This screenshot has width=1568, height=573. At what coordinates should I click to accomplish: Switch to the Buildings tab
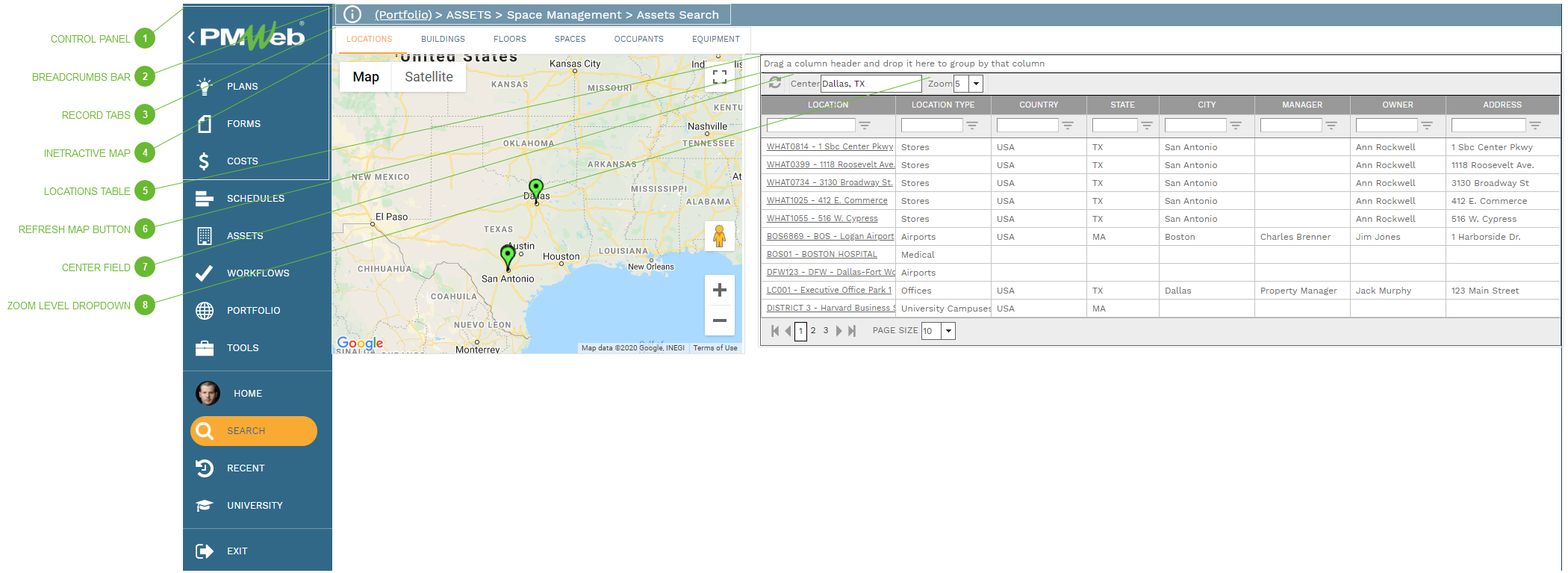443,39
